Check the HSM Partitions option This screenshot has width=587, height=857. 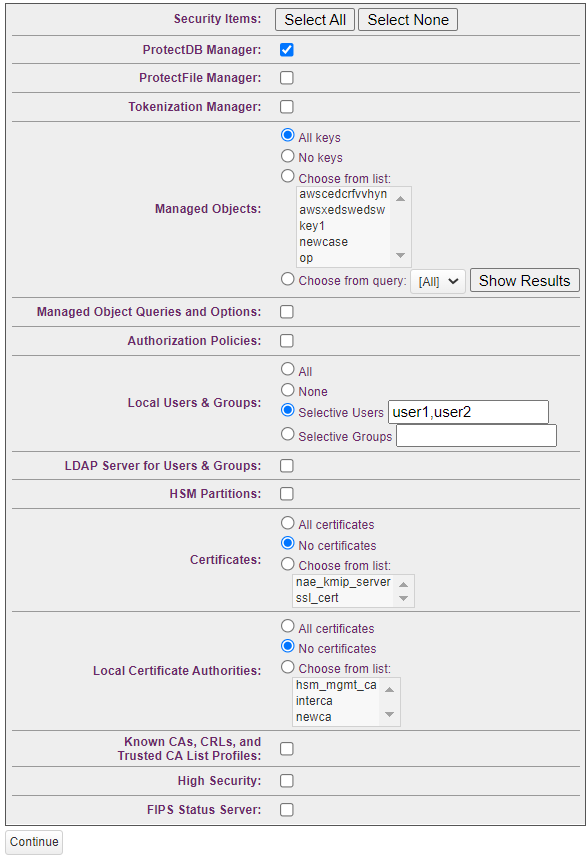tap(286, 493)
